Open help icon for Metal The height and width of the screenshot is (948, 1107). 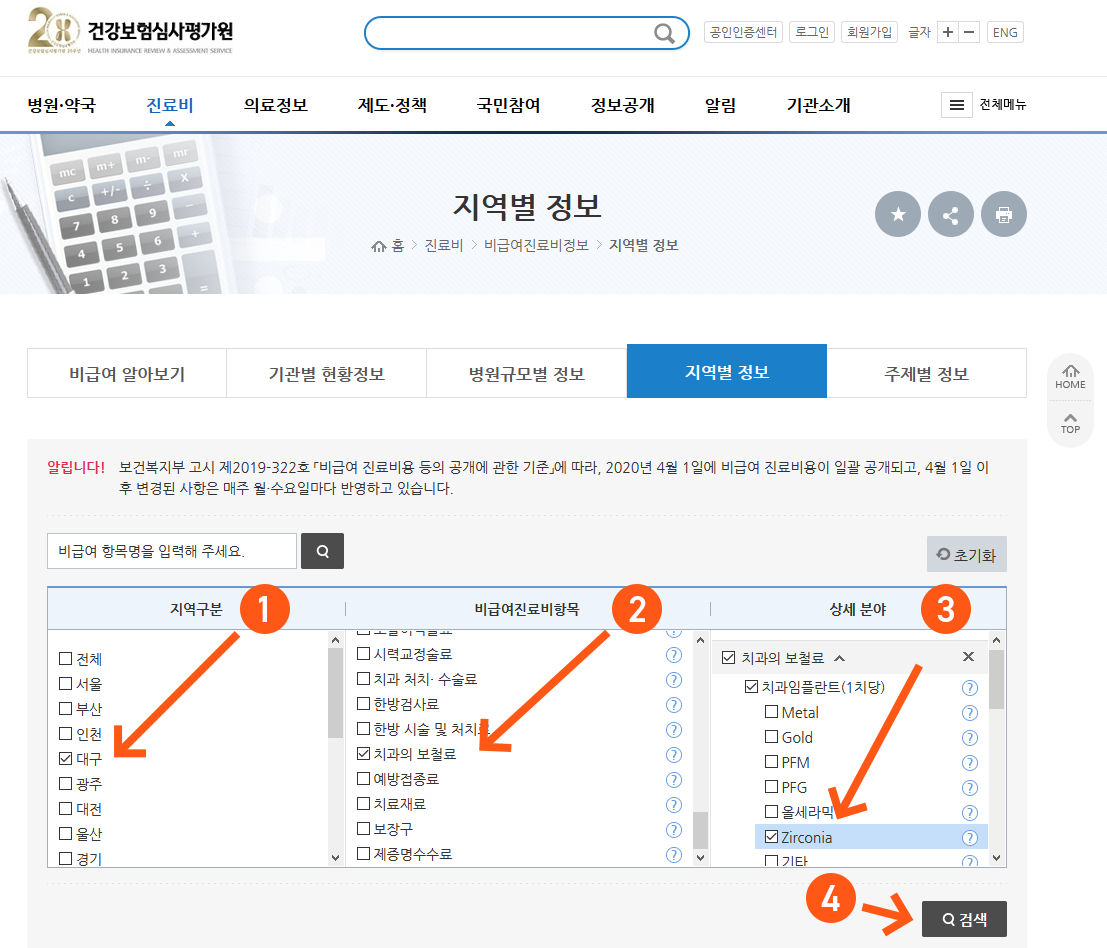(969, 713)
